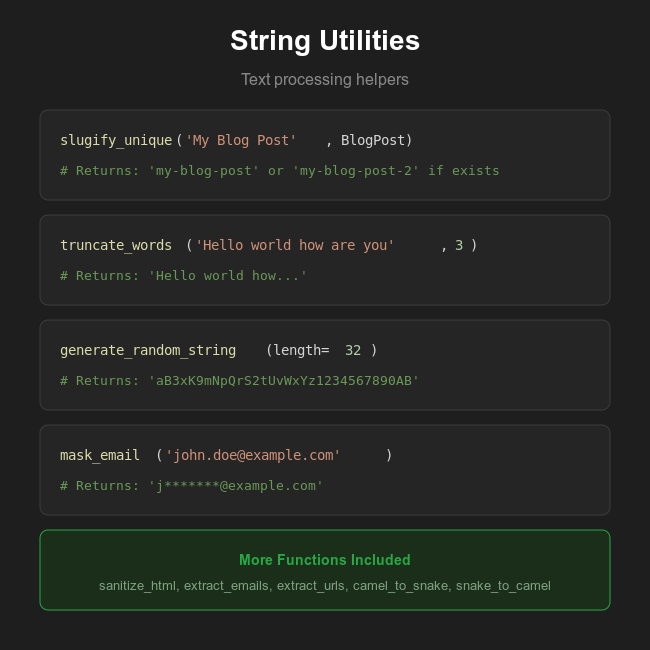
Task: Click the String Utilities page heading
Action: click(325, 41)
